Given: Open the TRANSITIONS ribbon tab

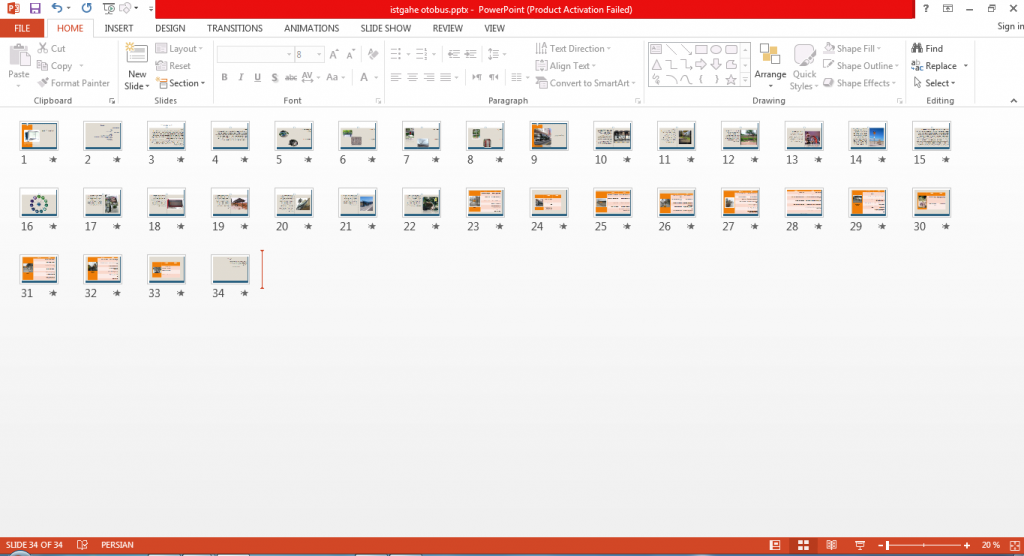Looking at the screenshot, I should point(234,28).
